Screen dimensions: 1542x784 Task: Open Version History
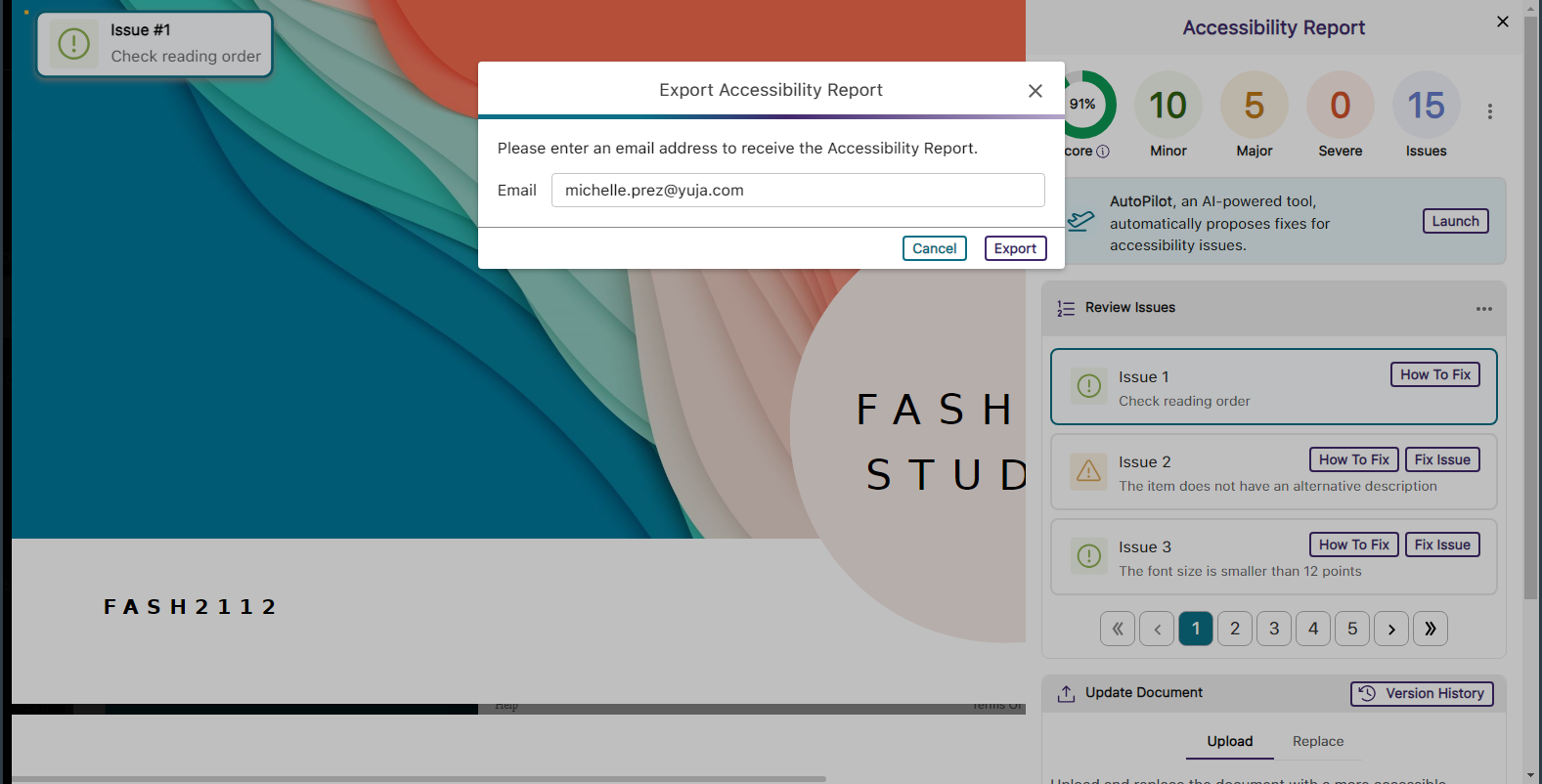(1422, 693)
